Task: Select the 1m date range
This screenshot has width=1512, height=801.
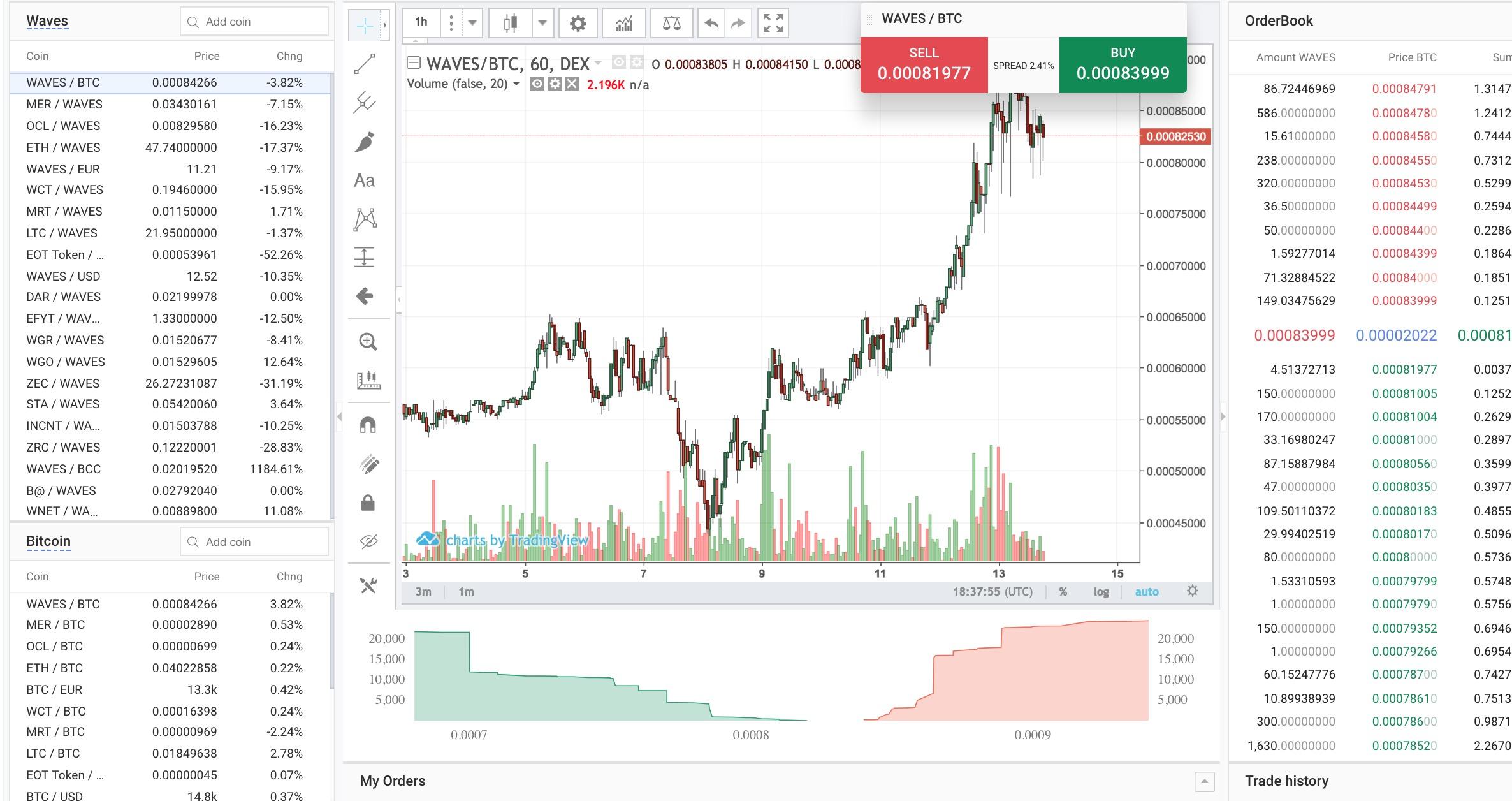Action: pos(466,592)
